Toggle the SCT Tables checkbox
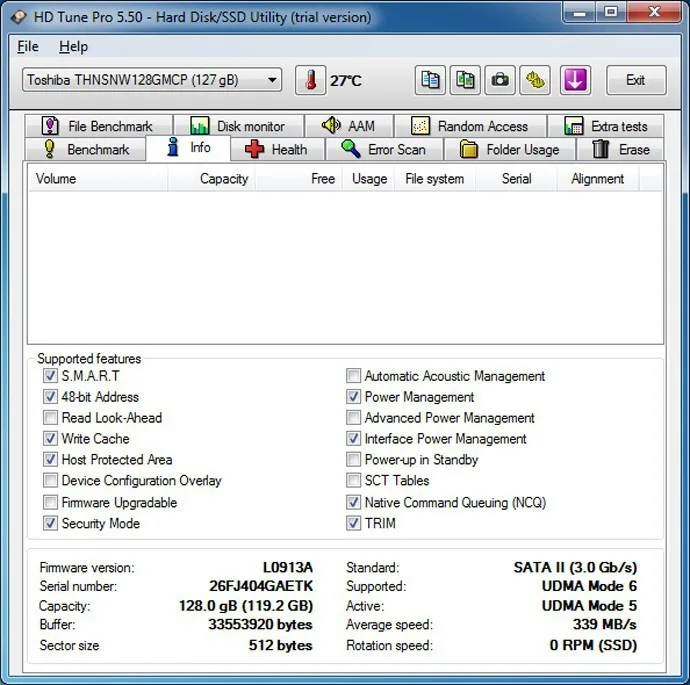690x685 pixels. click(x=353, y=480)
